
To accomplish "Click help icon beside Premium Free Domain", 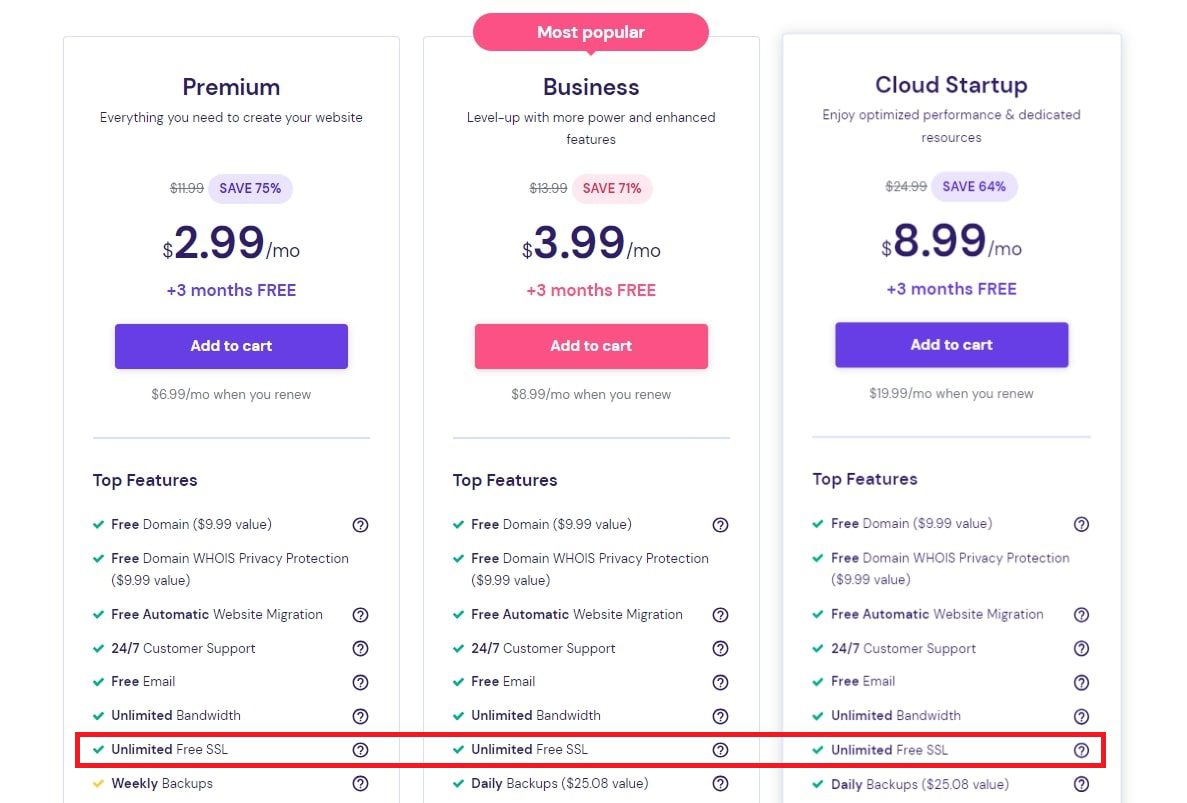I will coord(360,525).
